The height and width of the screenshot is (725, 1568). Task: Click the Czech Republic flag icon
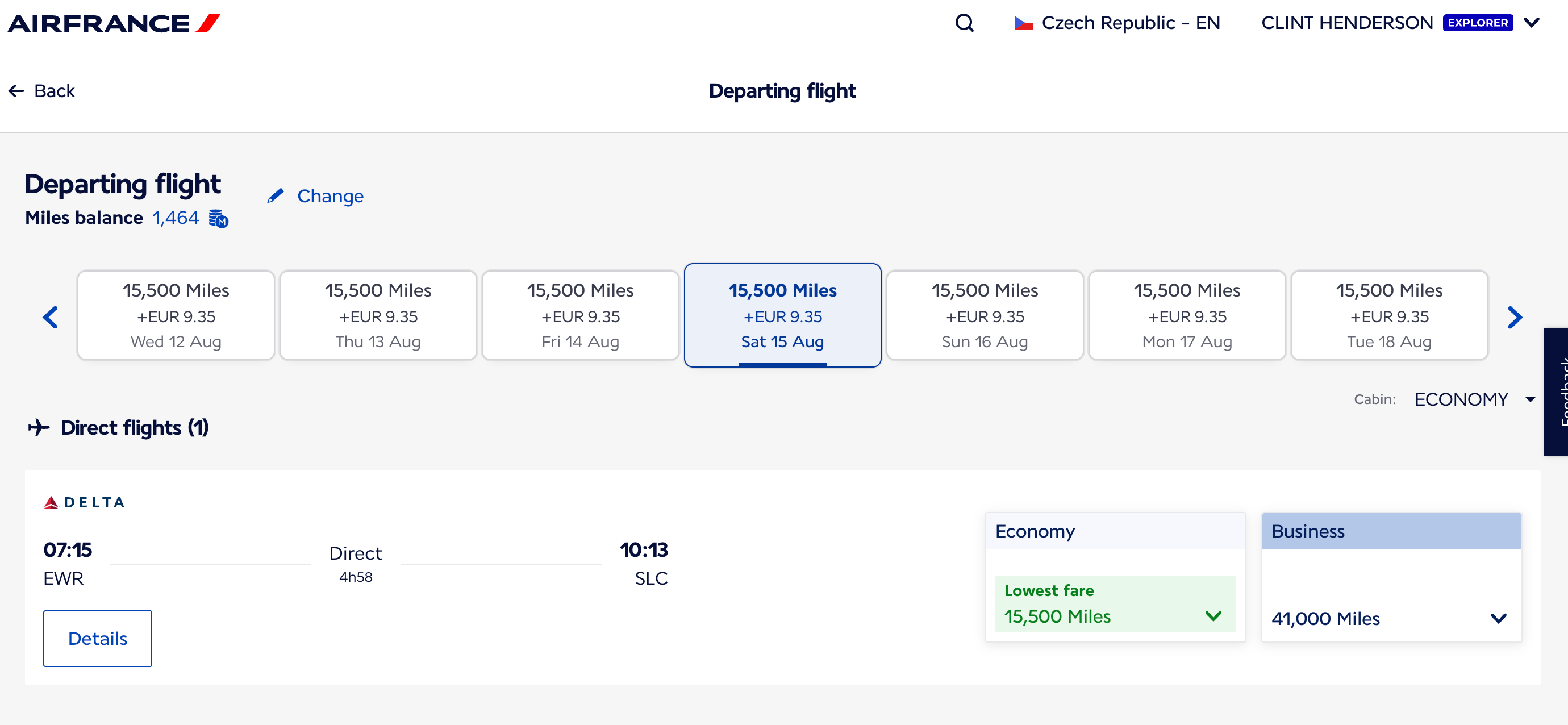1023,23
